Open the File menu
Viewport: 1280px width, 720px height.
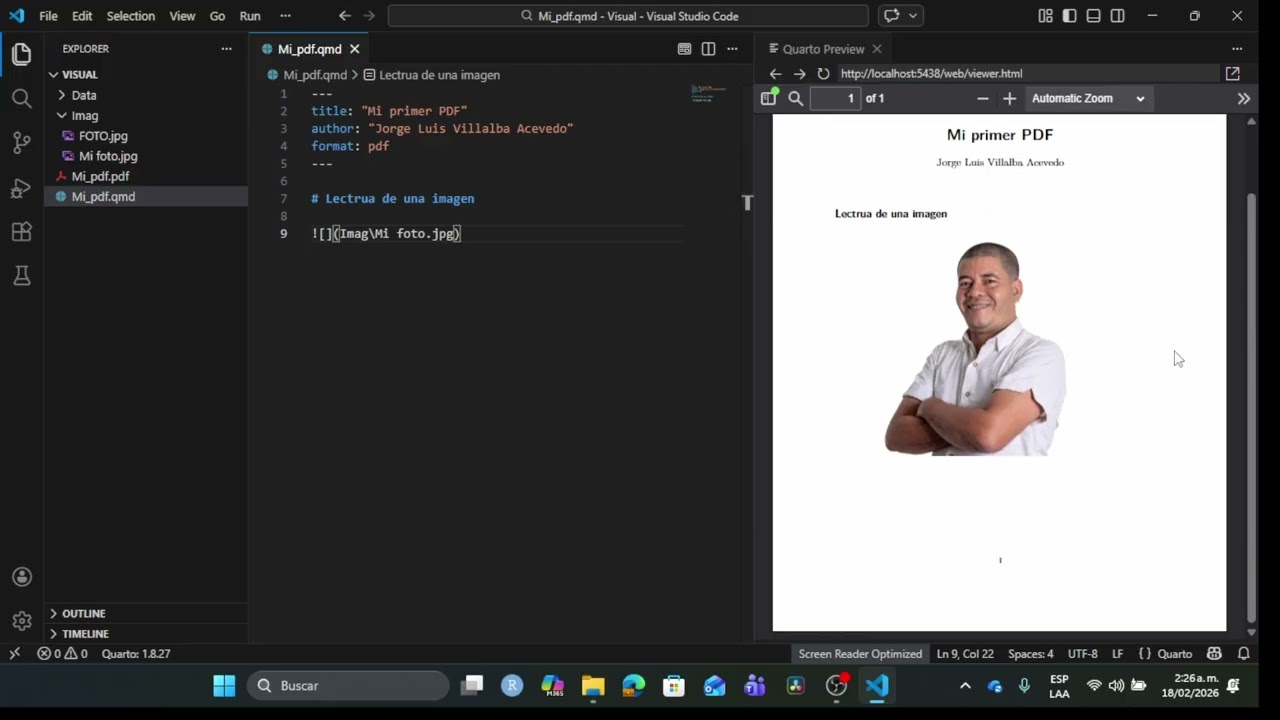click(48, 16)
